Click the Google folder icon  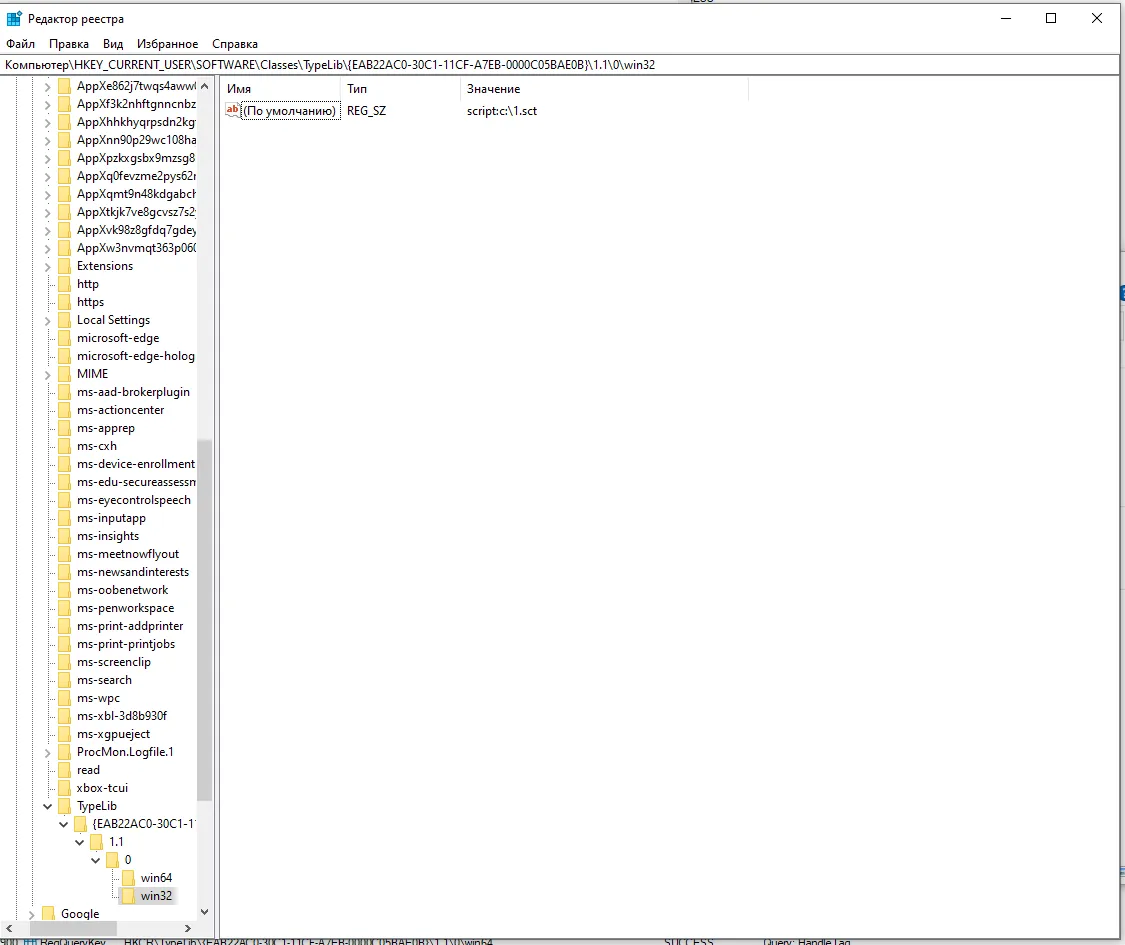49,914
